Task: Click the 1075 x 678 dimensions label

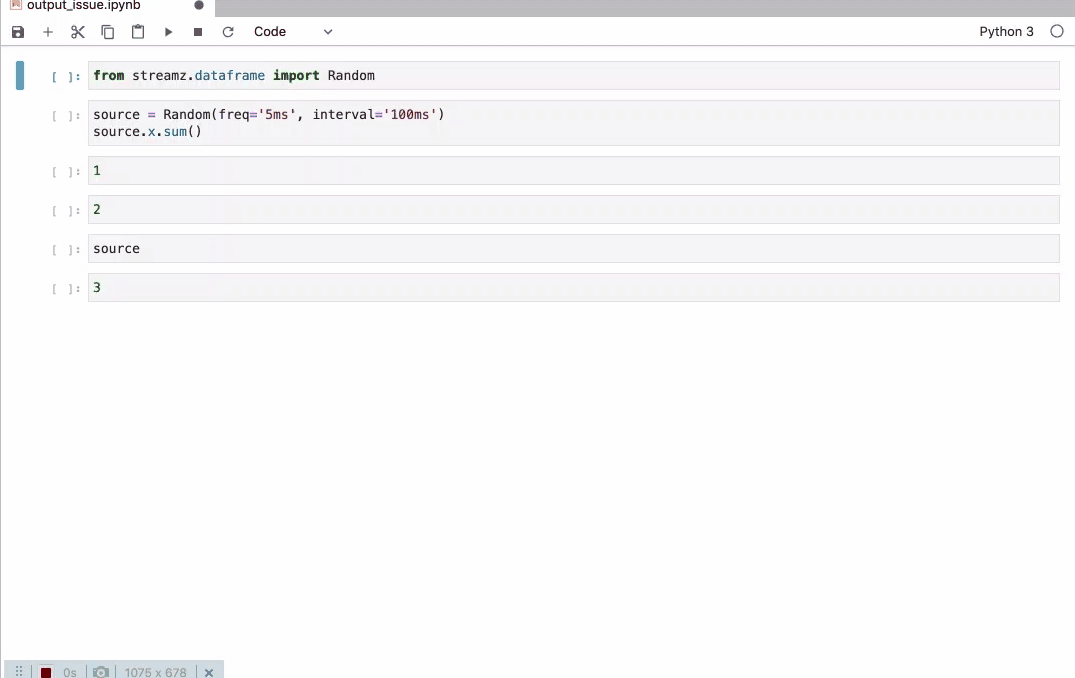Action: coord(156,673)
